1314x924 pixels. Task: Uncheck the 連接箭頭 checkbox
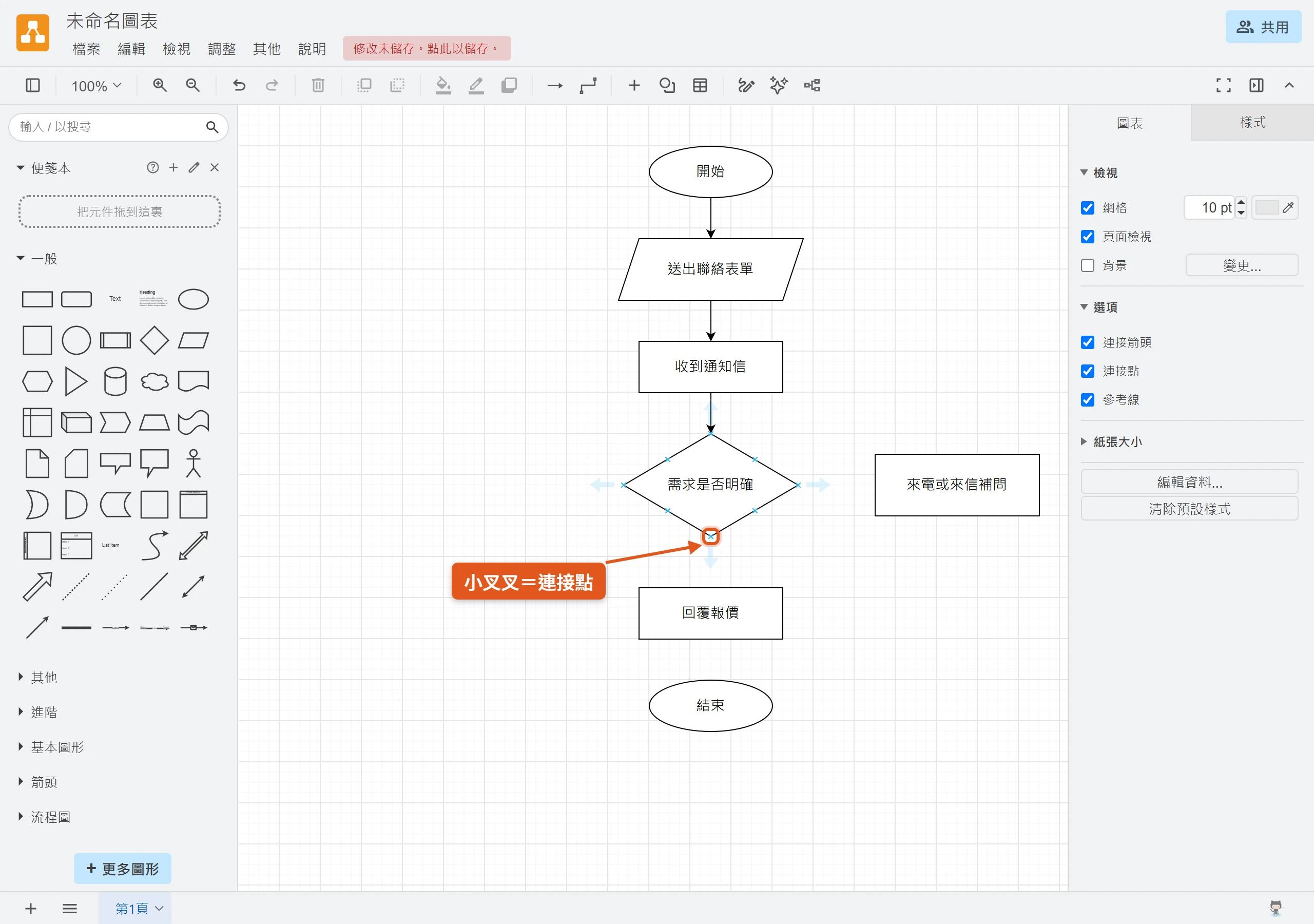point(1087,342)
